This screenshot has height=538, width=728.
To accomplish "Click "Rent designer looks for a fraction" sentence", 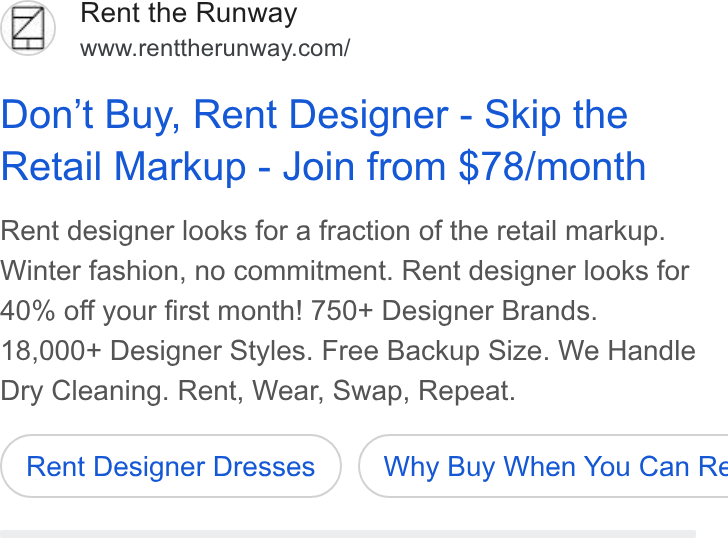I will point(332,231).
